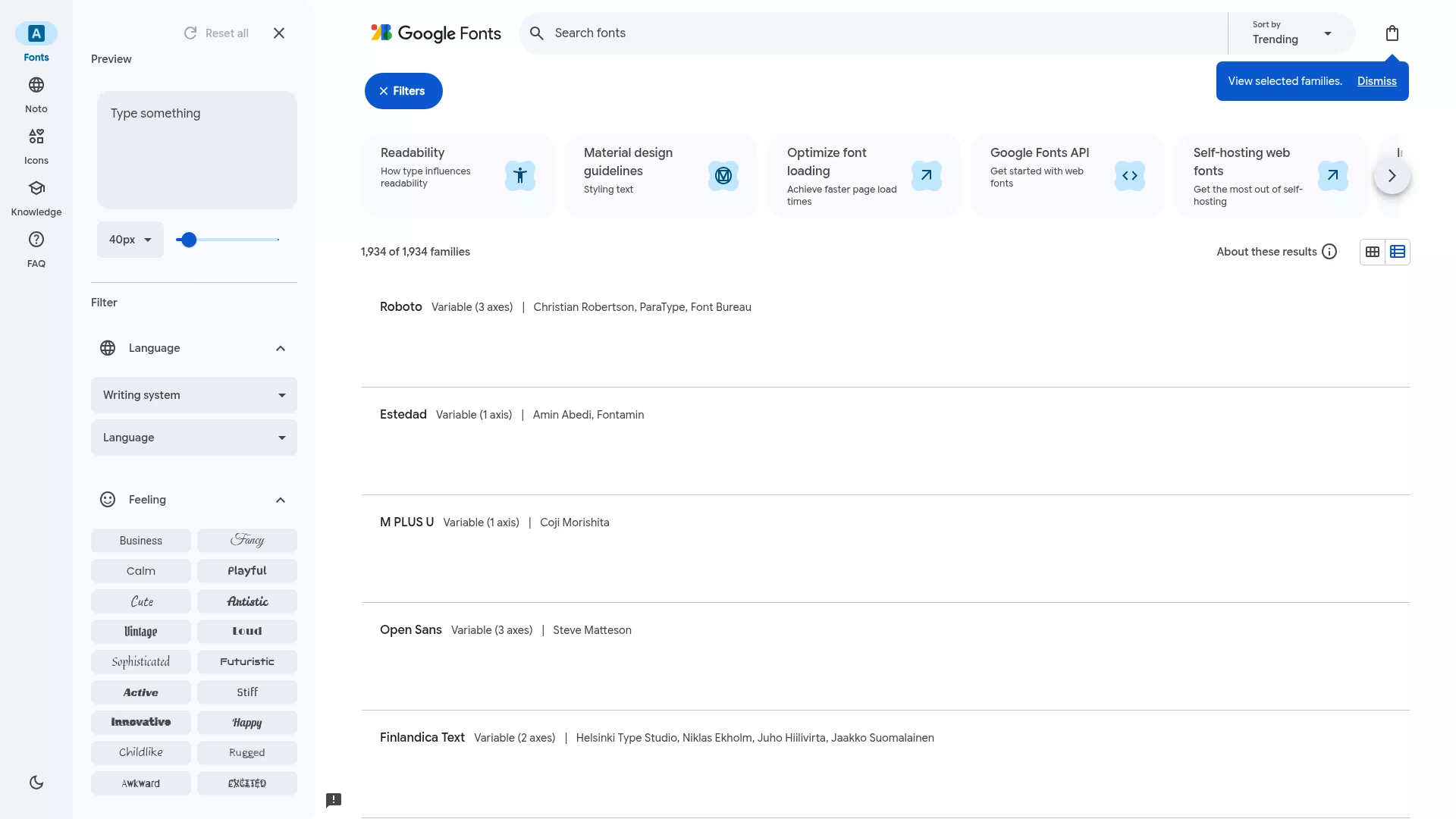Switch to grid view
Image resolution: width=1456 pixels, height=819 pixels.
click(x=1373, y=252)
